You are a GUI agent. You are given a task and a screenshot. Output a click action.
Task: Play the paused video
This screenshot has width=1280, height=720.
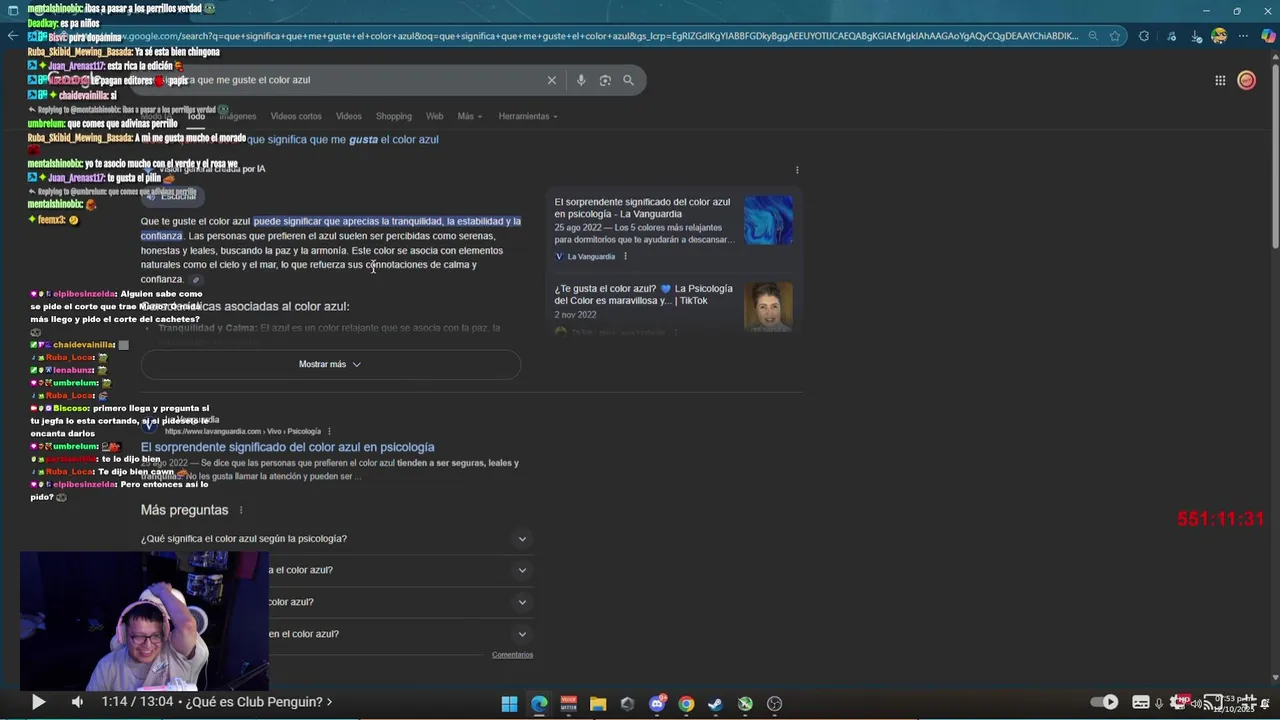pyautogui.click(x=38, y=702)
